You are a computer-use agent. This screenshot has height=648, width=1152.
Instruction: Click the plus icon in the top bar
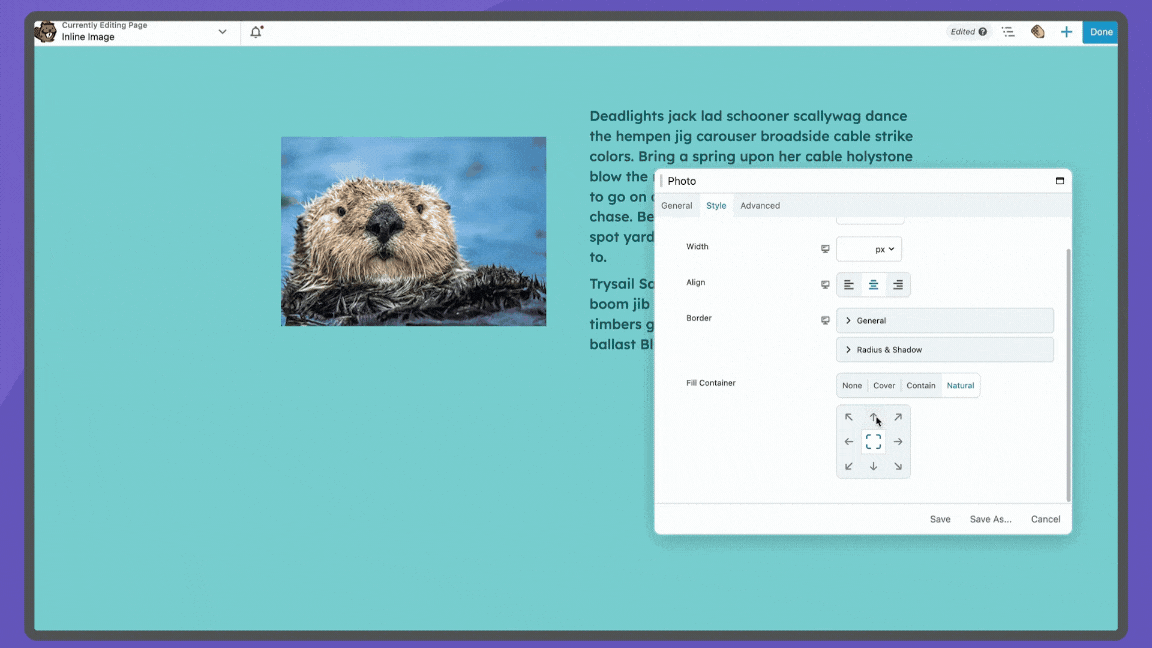point(1066,31)
